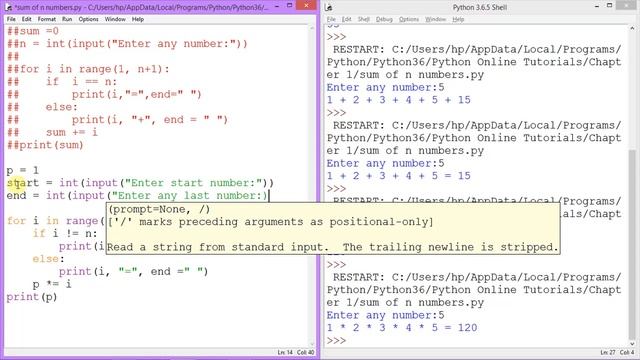The image size is (640, 360).
Task: Open the Options menu in Python Shell
Action: tap(409, 19)
